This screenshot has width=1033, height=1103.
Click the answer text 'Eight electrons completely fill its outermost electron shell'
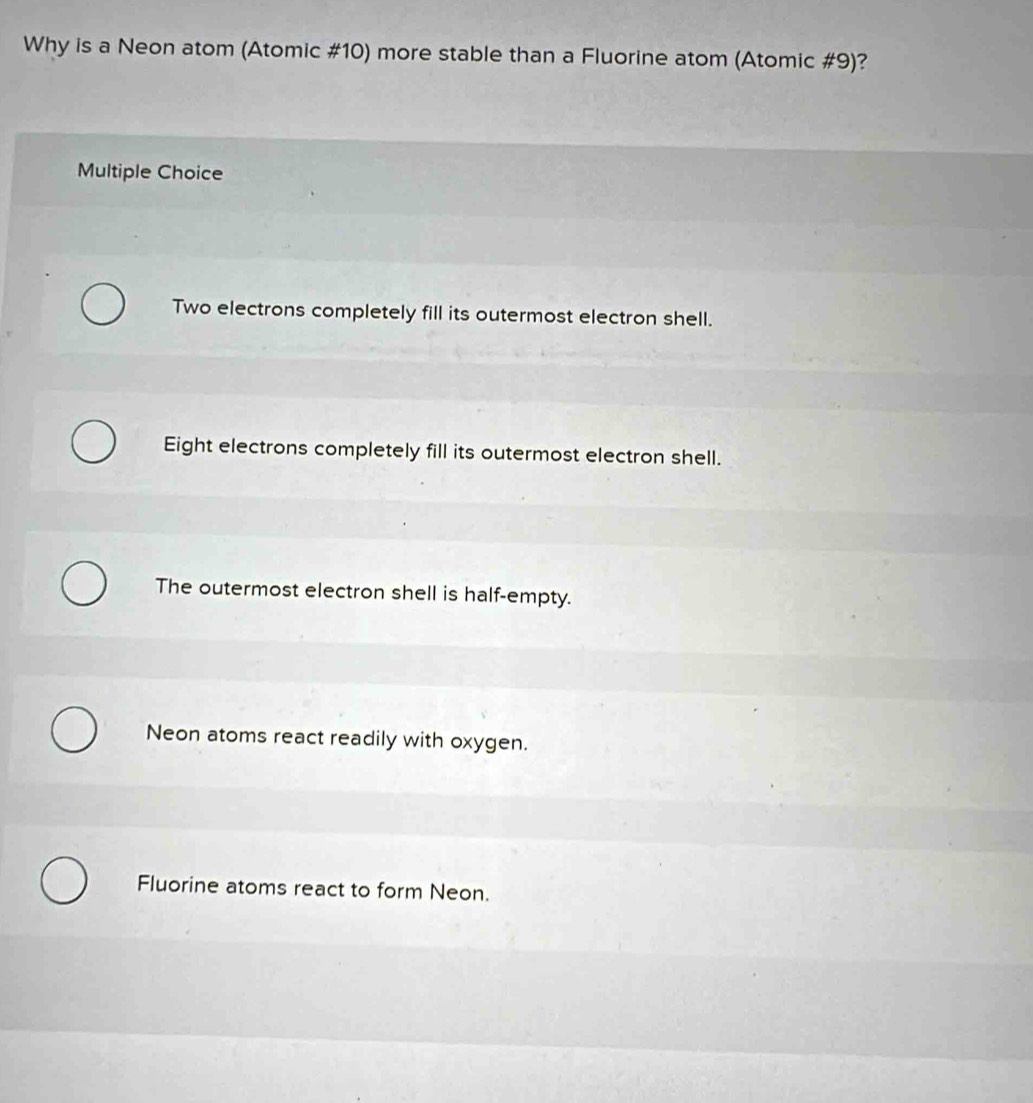[x=442, y=450]
